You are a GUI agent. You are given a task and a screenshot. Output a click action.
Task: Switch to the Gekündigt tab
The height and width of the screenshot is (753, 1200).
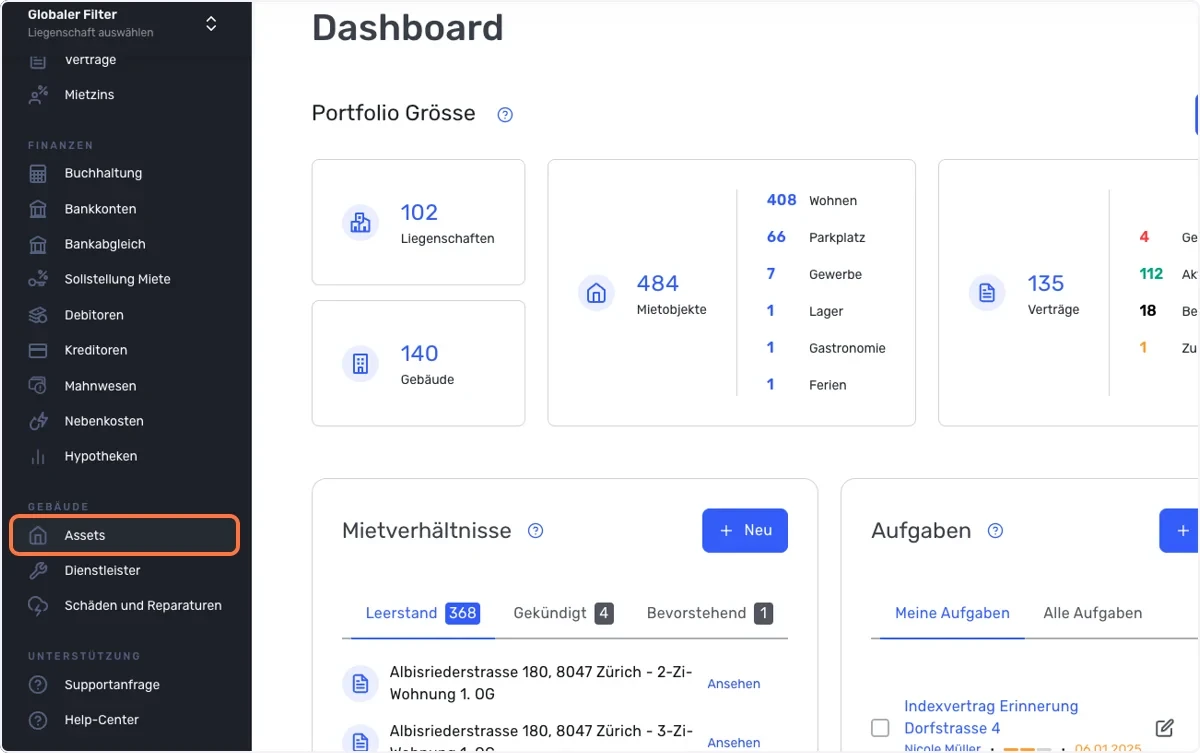point(563,613)
